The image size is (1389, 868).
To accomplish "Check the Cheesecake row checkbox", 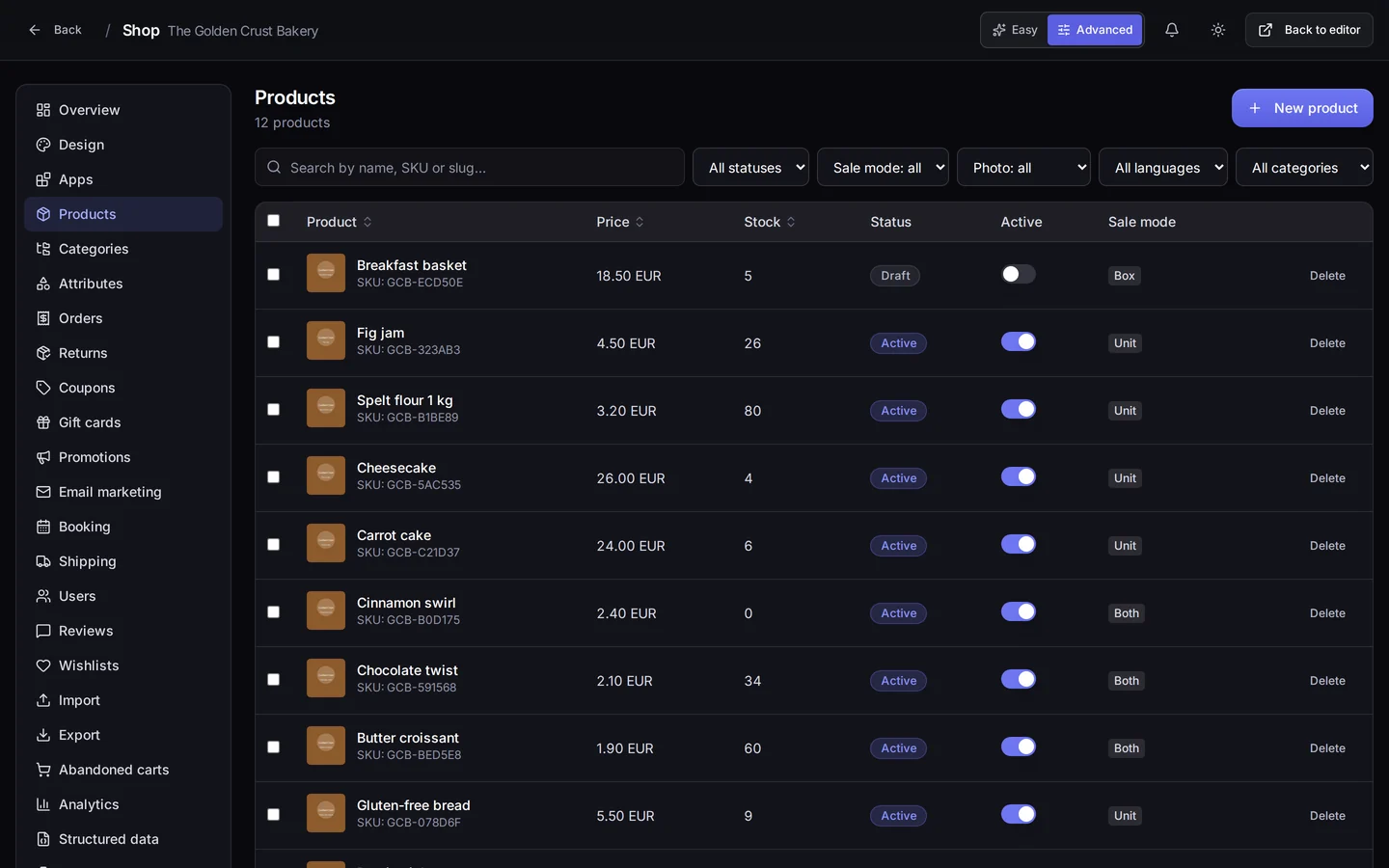I will click(x=274, y=477).
